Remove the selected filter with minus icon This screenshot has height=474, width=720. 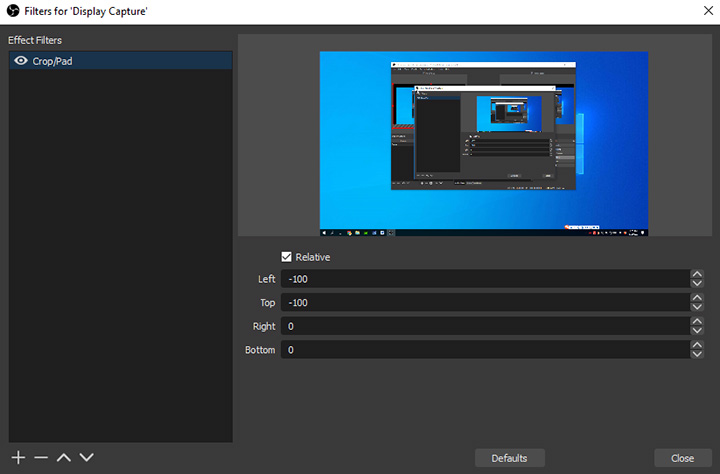tap(41, 457)
